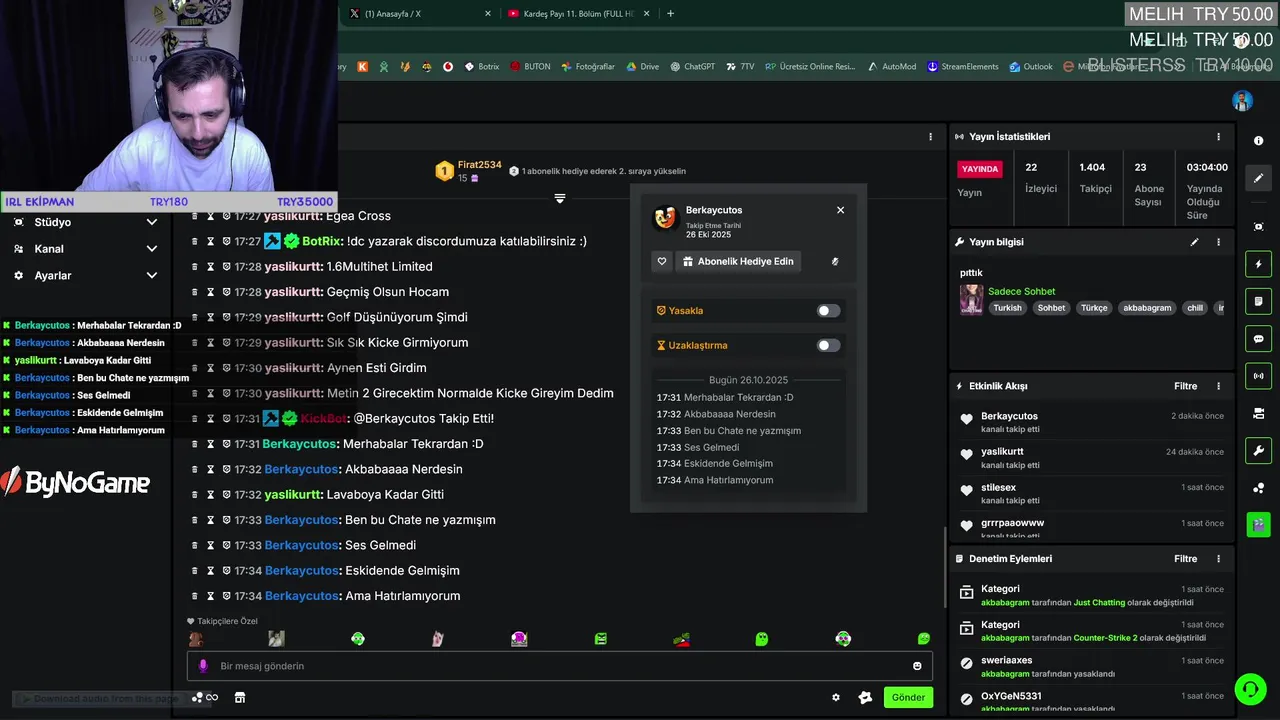Click the sweriaaxes banned entry

[1090, 667]
